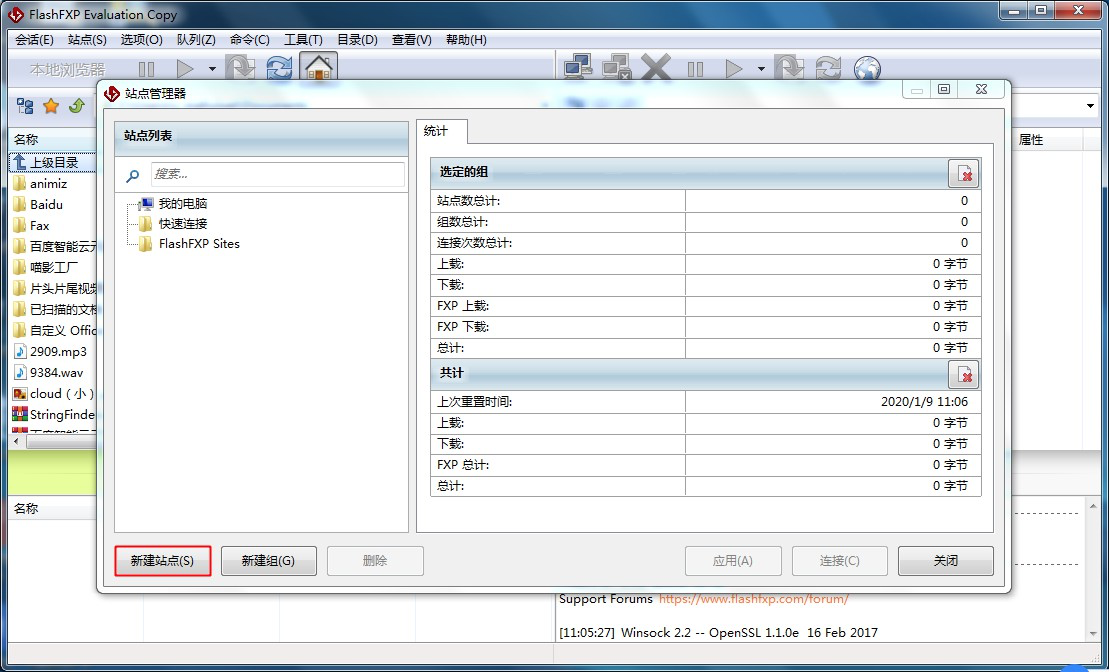Open the 命令(C) menu
The height and width of the screenshot is (672, 1109).
(x=250, y=40)
